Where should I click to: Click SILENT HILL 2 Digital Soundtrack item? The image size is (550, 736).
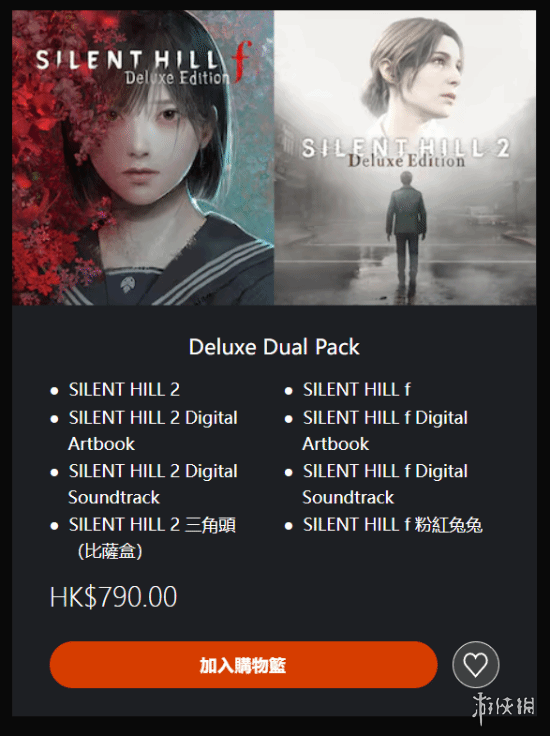[153, 484]
